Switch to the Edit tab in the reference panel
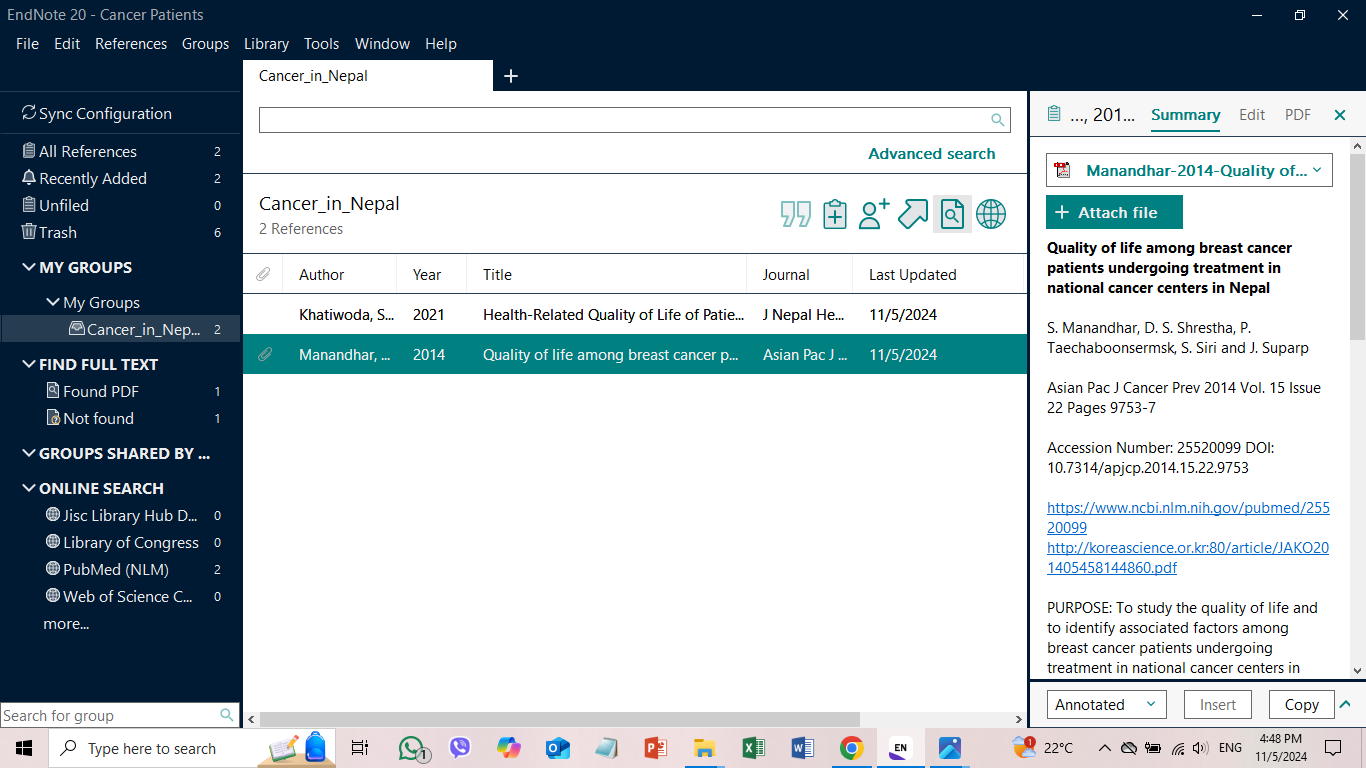This screenshot has height=768, width=1366. coord(1252,115)
